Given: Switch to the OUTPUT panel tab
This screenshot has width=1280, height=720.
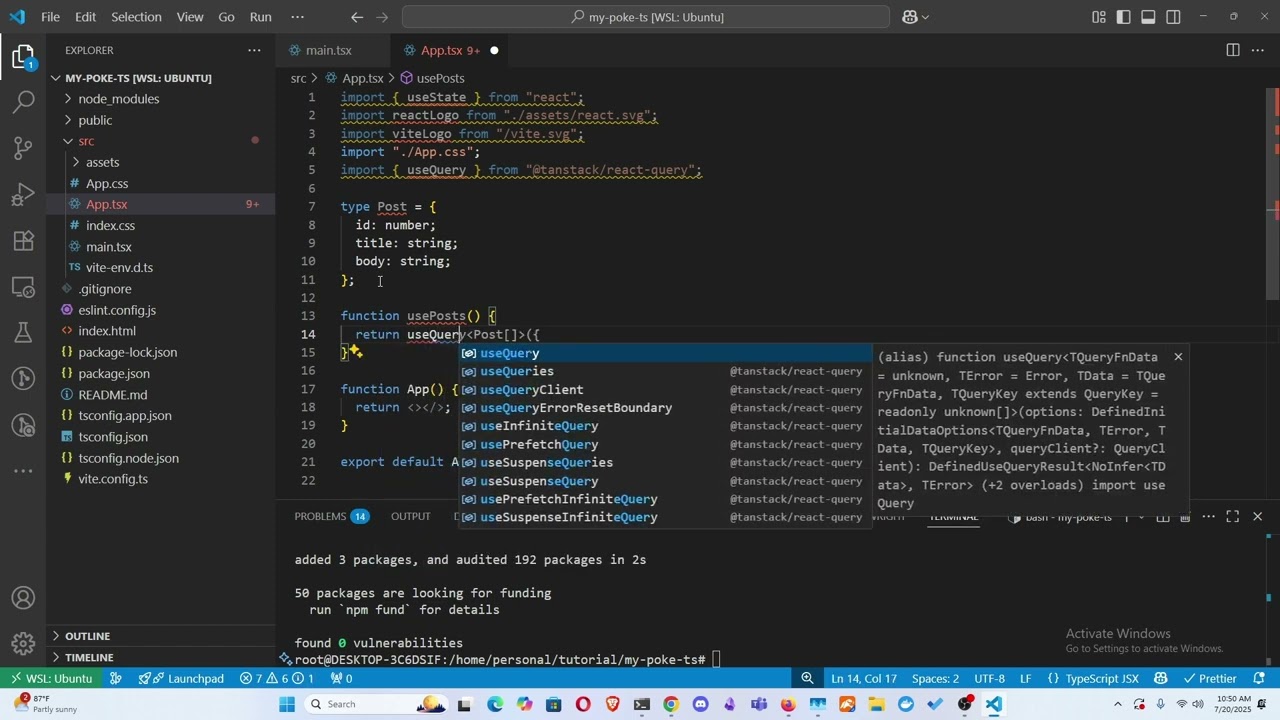Looking at the screenshot, I should coord(410,516).
